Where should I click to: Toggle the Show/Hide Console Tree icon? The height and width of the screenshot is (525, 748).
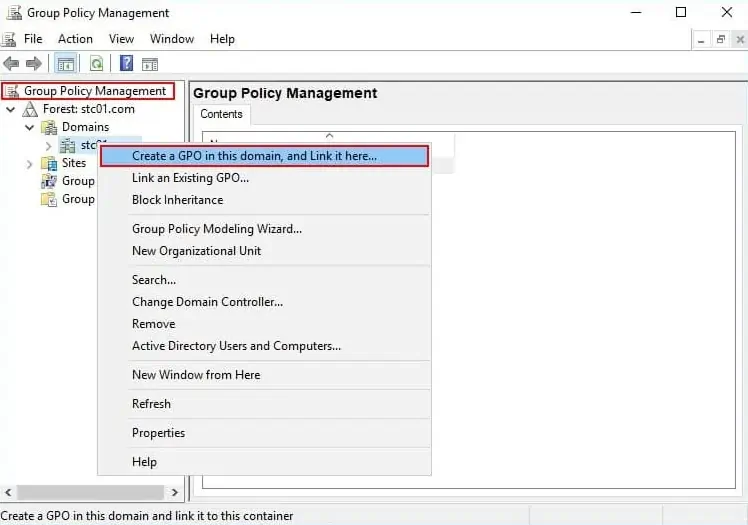coord(66,64)
